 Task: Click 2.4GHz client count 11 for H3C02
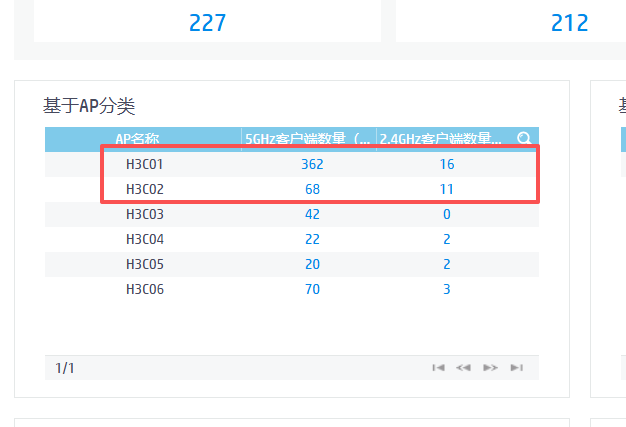[446, 189]
